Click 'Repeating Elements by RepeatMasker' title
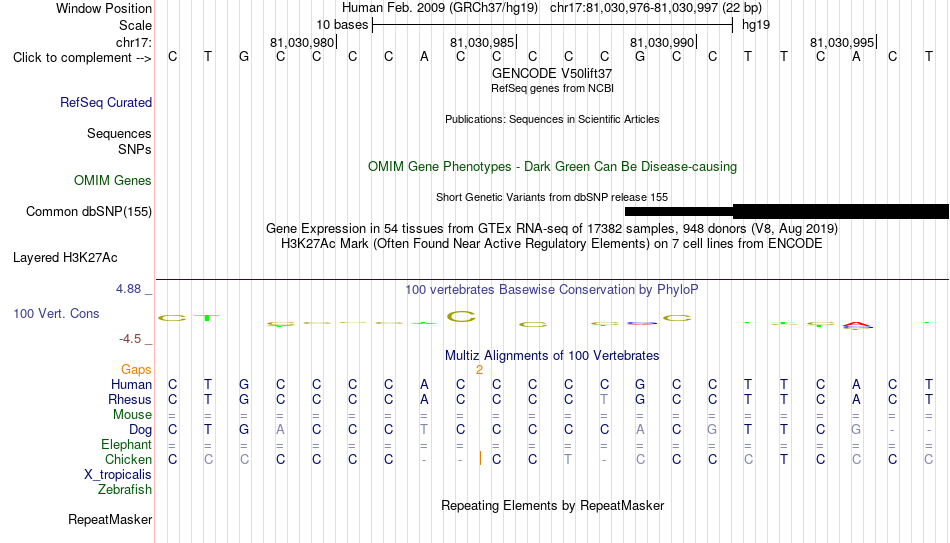 [x=552, y=505]
